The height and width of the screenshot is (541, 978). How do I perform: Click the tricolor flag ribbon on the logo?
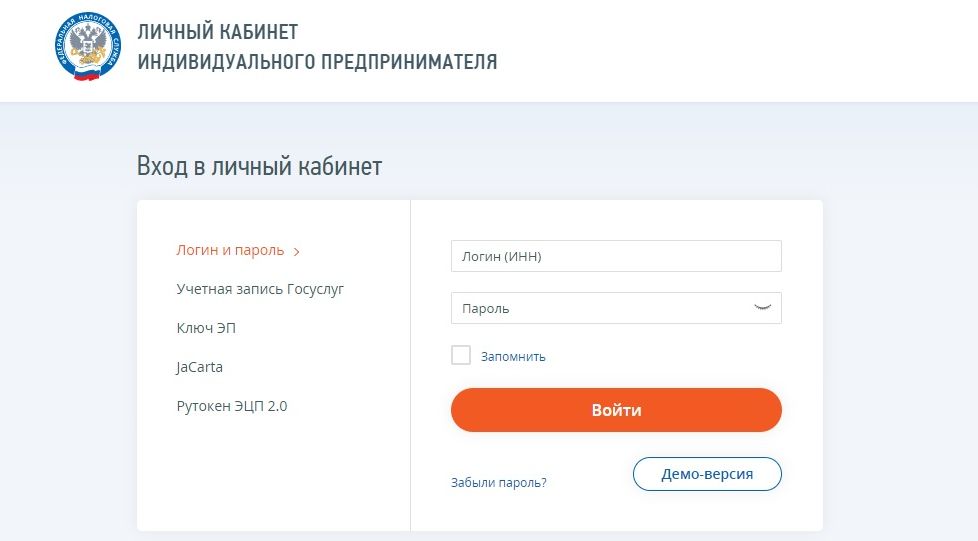point(87,74)
